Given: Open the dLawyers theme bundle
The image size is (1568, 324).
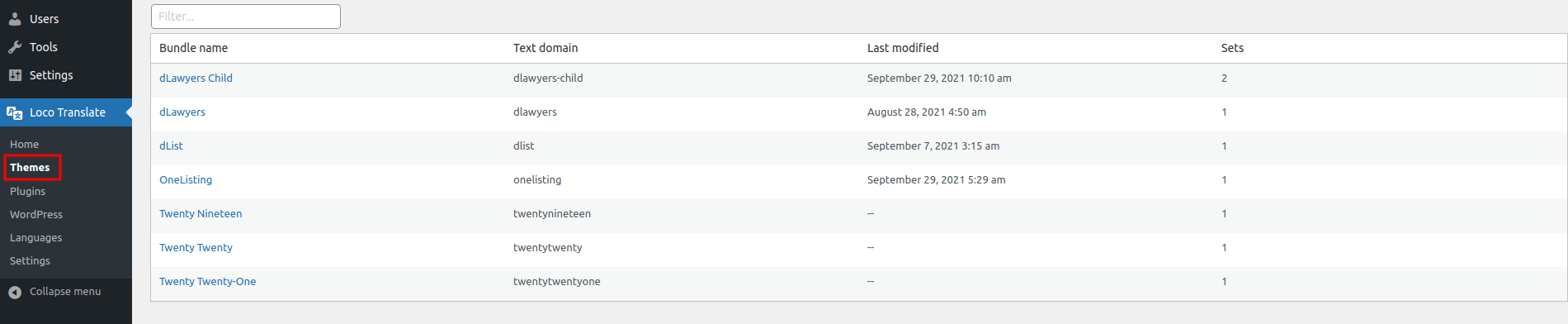Looking at the screenshot, I should coord(182,112).
